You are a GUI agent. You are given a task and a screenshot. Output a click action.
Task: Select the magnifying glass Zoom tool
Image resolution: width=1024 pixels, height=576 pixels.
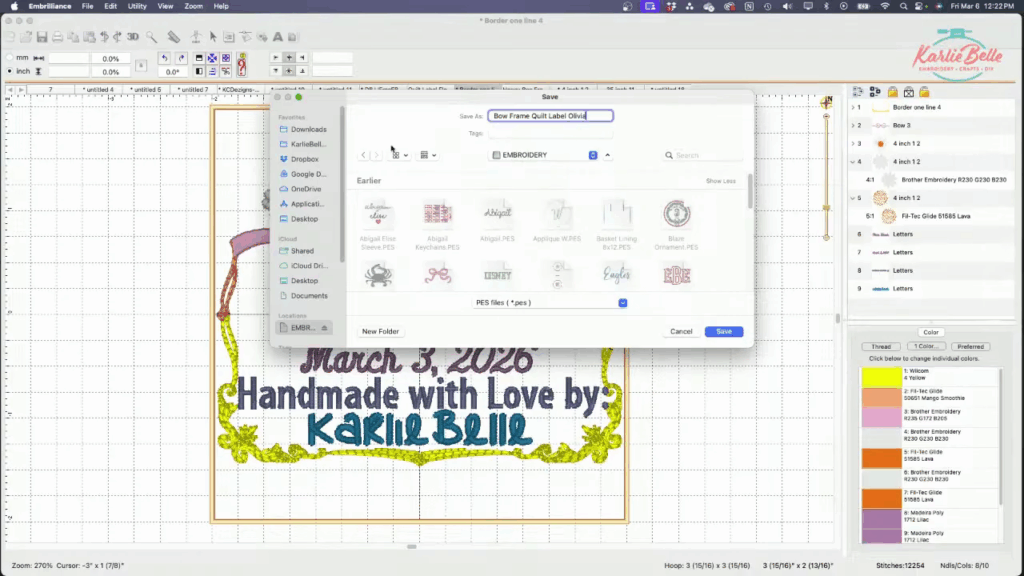[152, 37]
